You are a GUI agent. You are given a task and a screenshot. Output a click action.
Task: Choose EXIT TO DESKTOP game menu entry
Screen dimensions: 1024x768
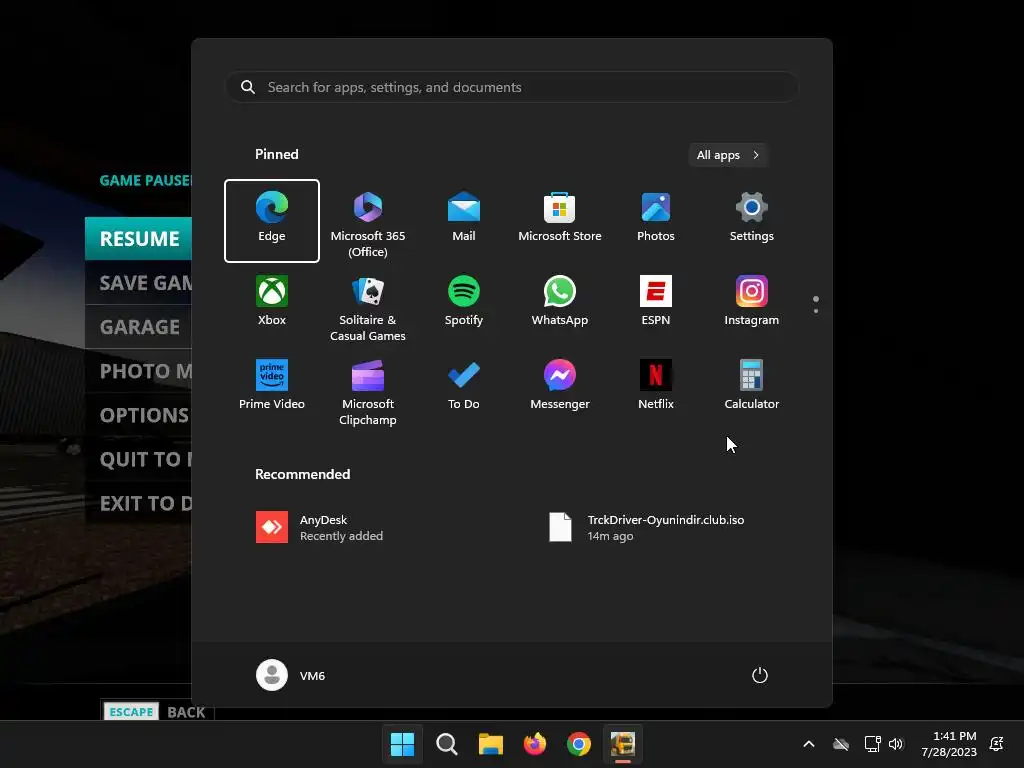138,503
